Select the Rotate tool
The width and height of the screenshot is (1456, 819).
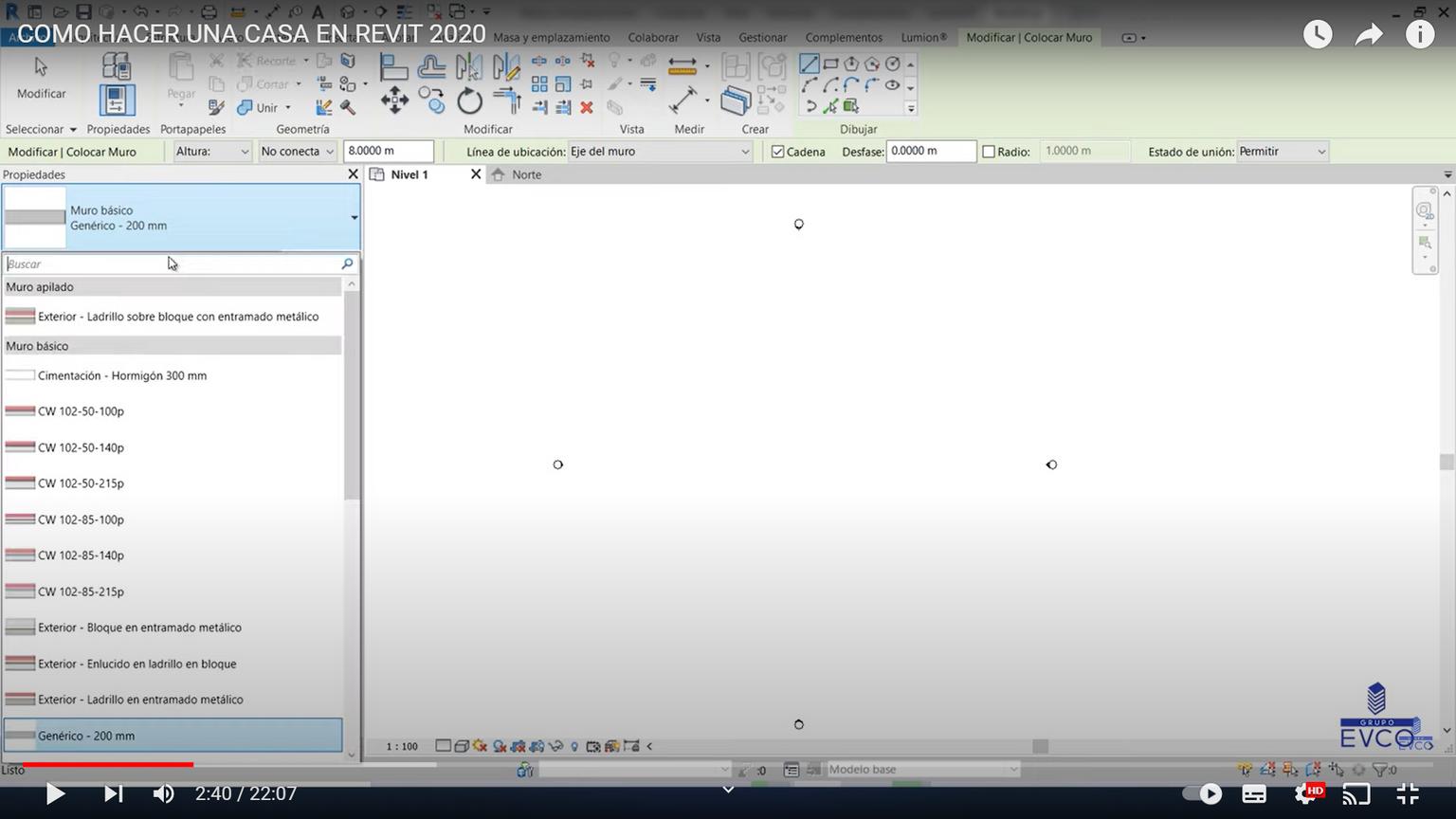(469, 100)
